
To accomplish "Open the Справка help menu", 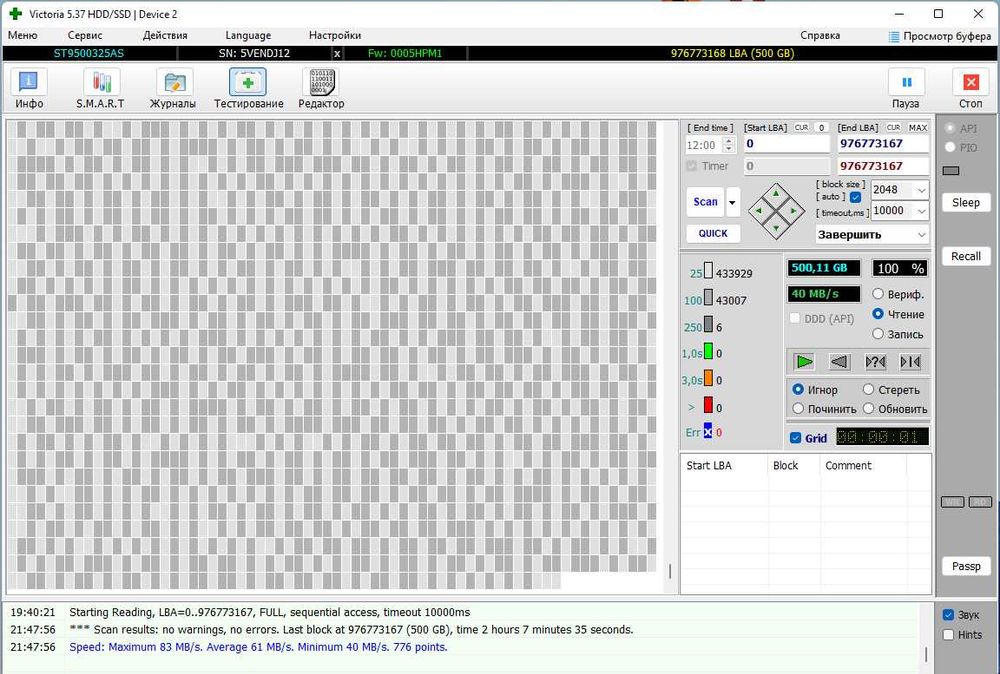I will pos(820,36).
